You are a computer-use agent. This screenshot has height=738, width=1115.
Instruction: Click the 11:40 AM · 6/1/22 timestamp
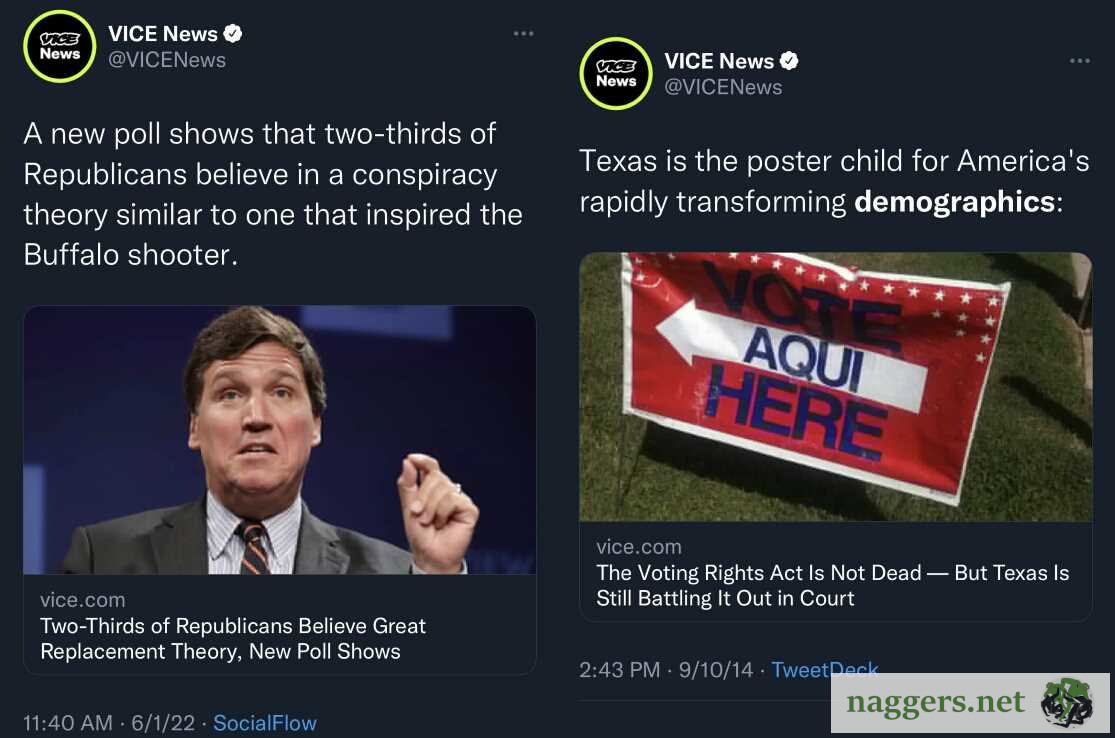[x=110, y=723]
